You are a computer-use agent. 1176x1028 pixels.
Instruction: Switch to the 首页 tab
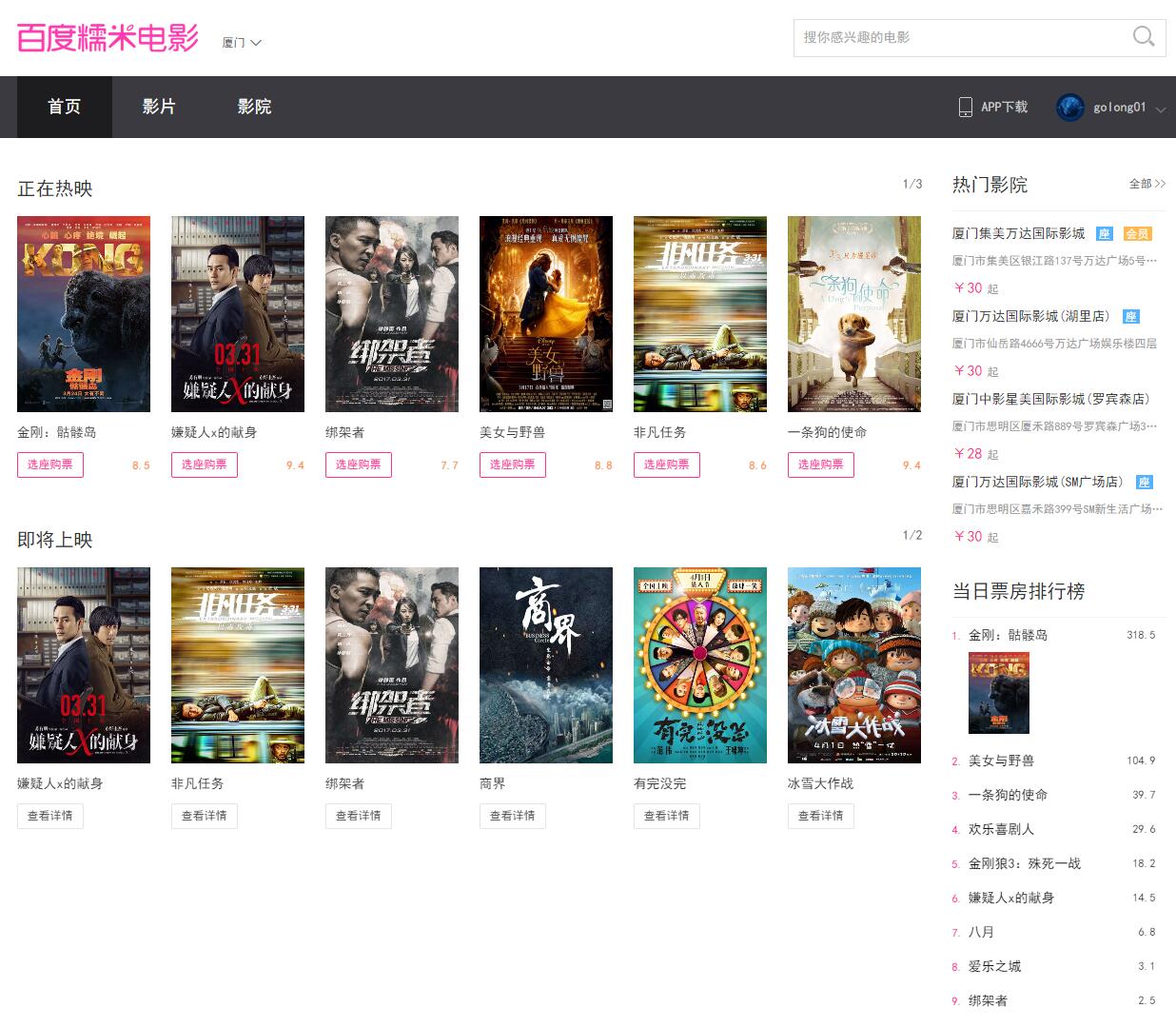click(x=65, y=107)
